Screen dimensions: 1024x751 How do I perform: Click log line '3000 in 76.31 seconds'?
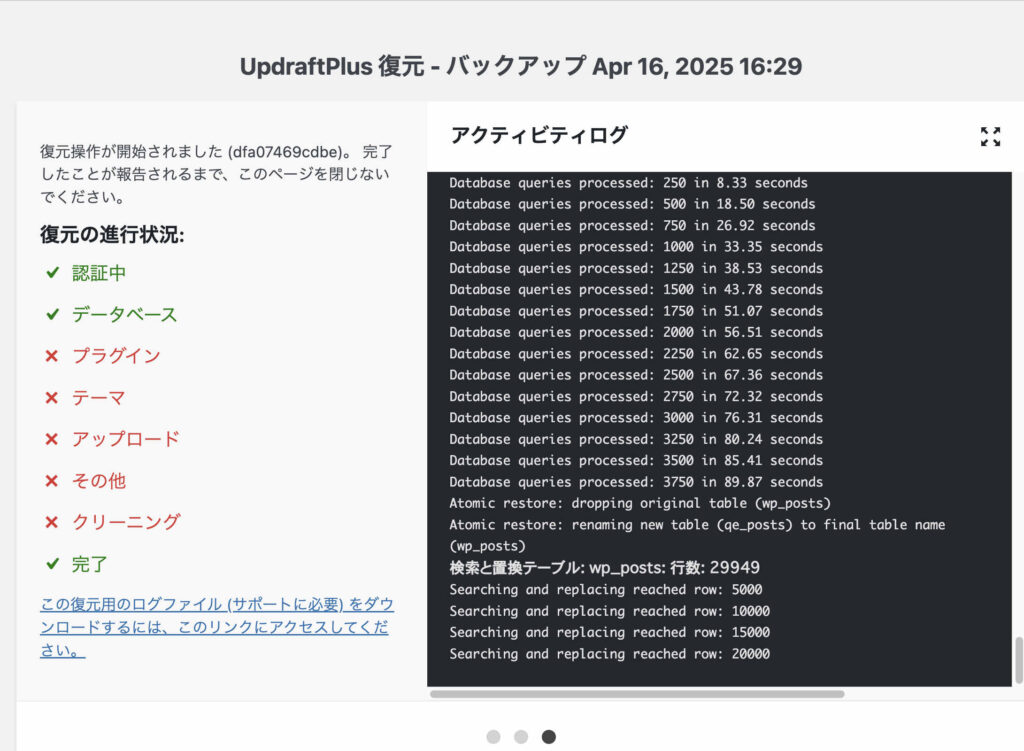click(x=636, y=417)
